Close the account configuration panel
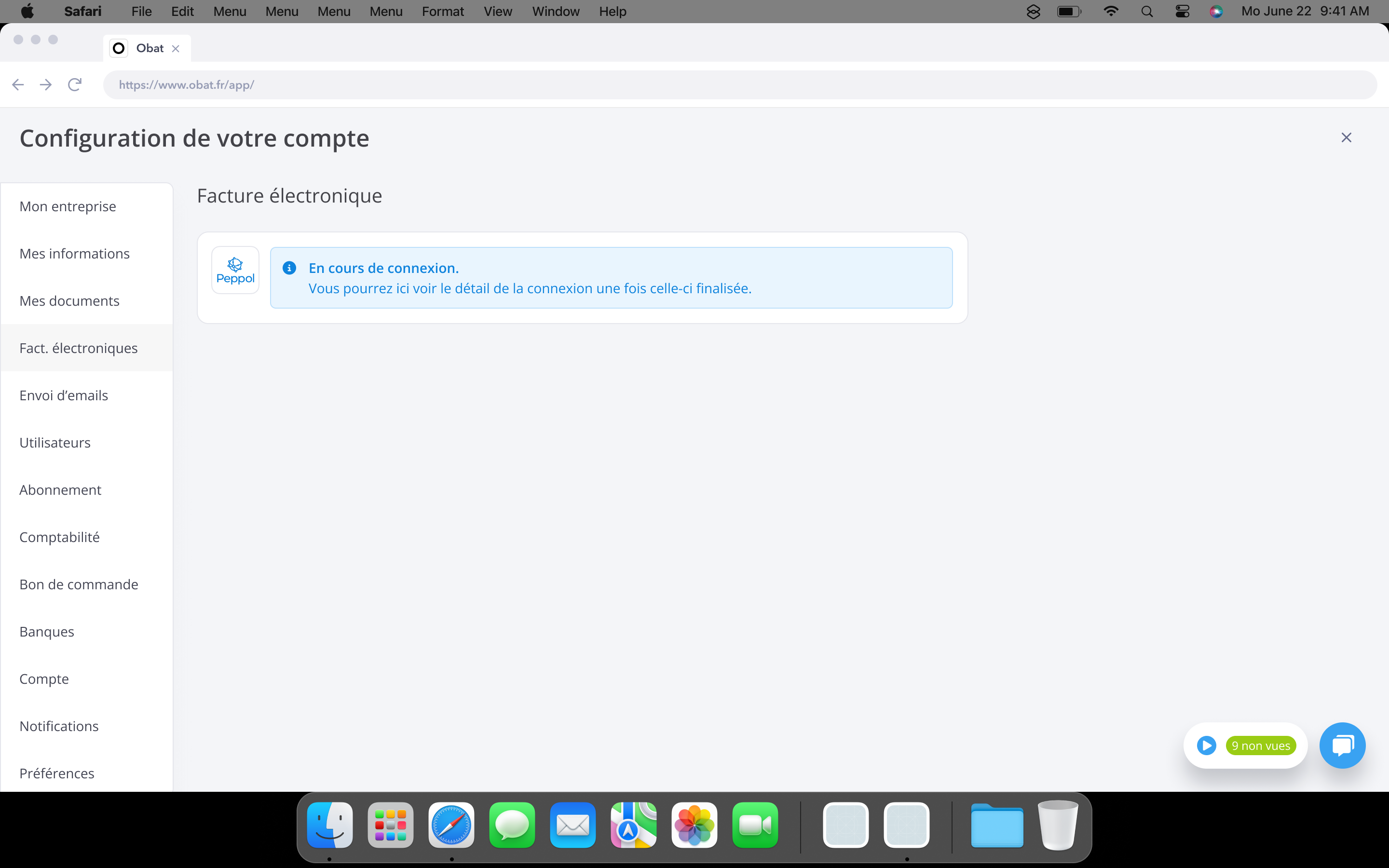Image resolution: width=1389 pixels, height=868 pixels. click(x=1346, y=138)
